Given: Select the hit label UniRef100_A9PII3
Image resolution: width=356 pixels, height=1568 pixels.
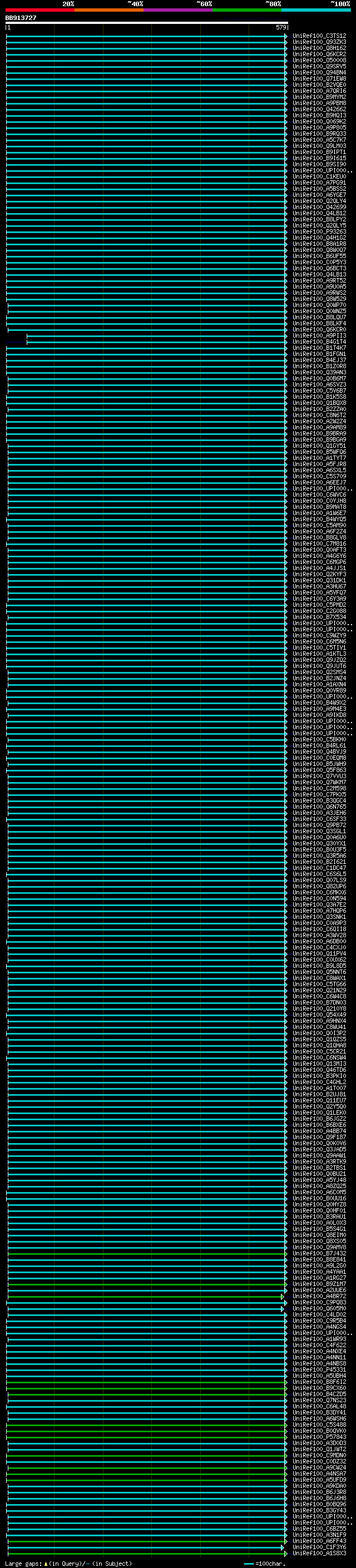Looking at the screenshot, I should [x=319, y=336].
